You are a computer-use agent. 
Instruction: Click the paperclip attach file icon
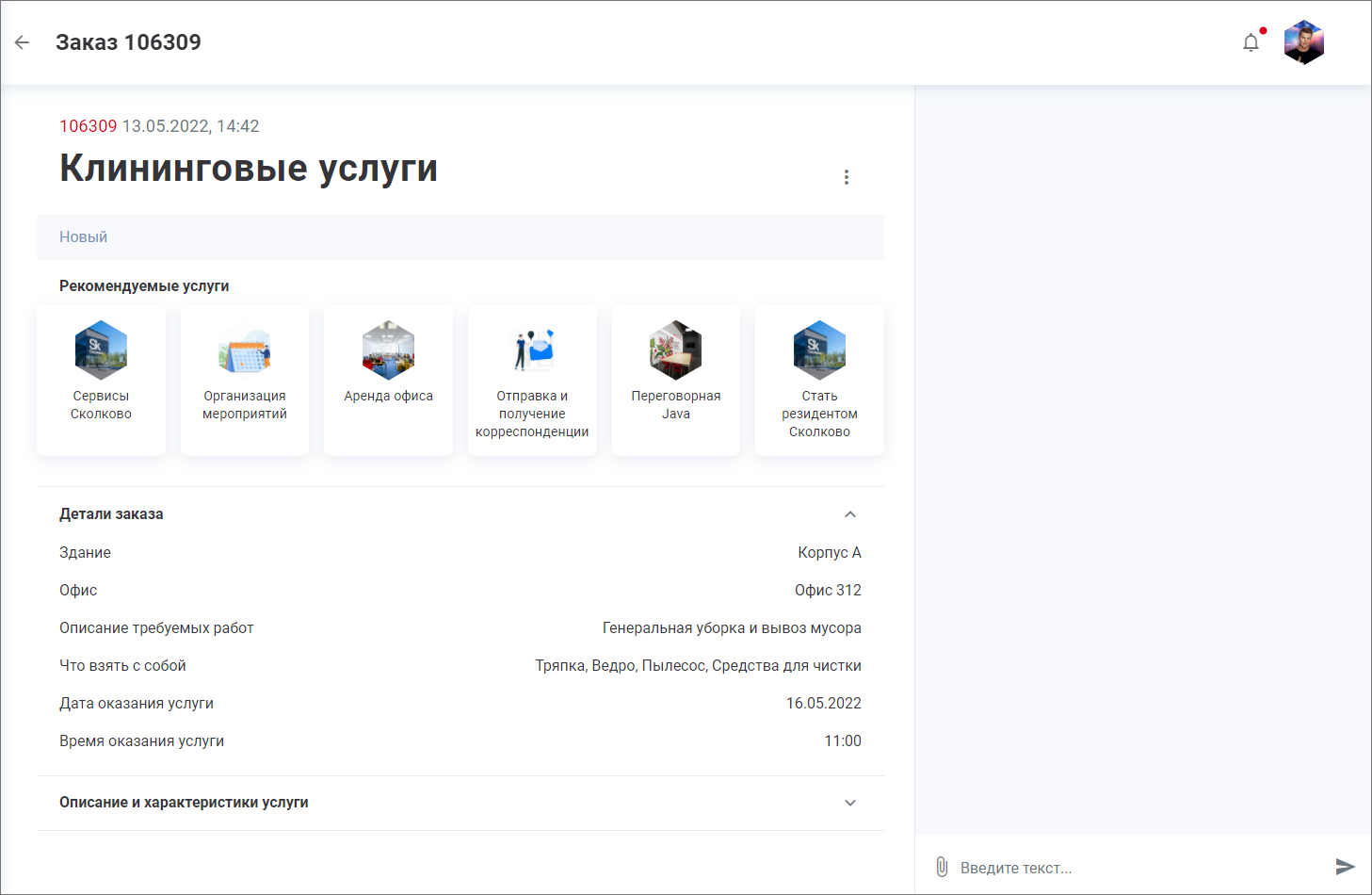click(942, 867)
